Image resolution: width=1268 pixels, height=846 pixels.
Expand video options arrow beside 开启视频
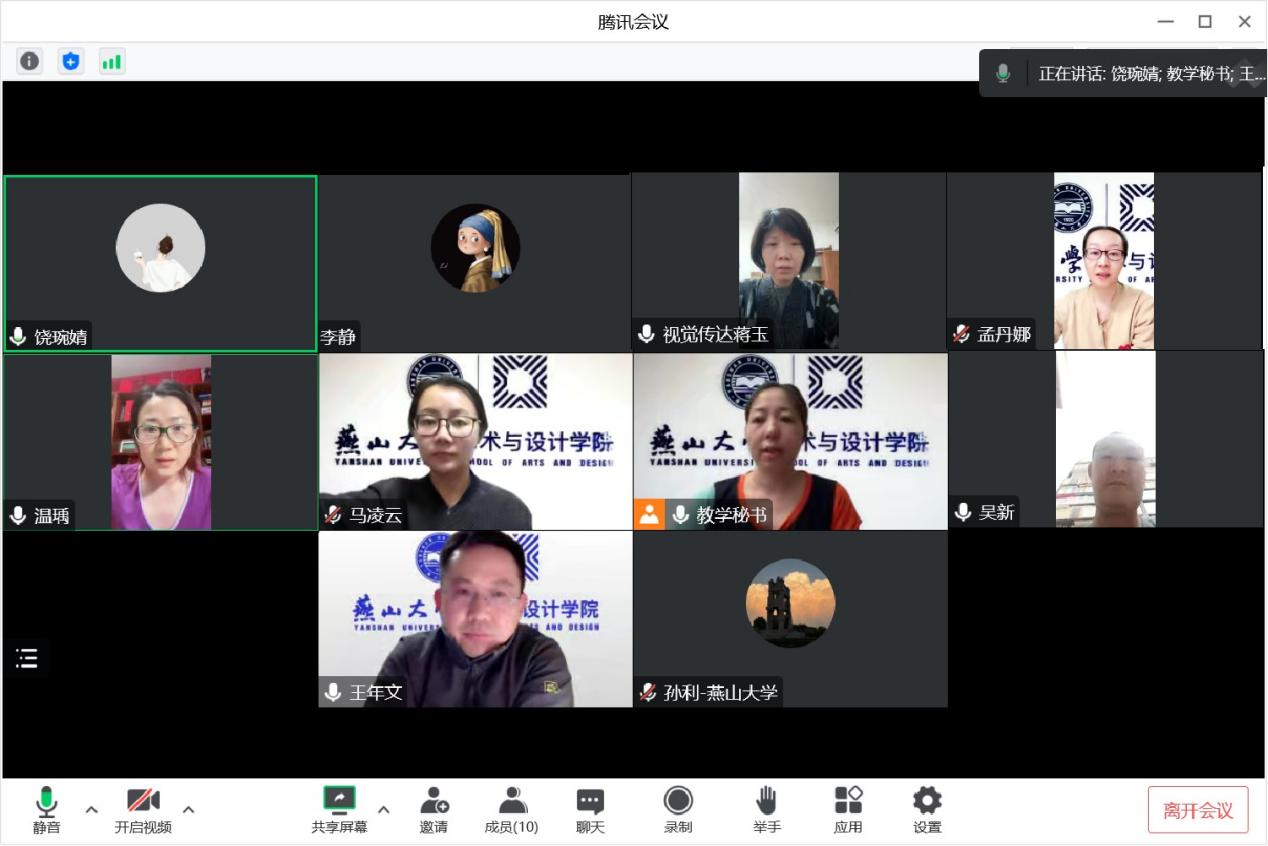(x=188, y=809)
